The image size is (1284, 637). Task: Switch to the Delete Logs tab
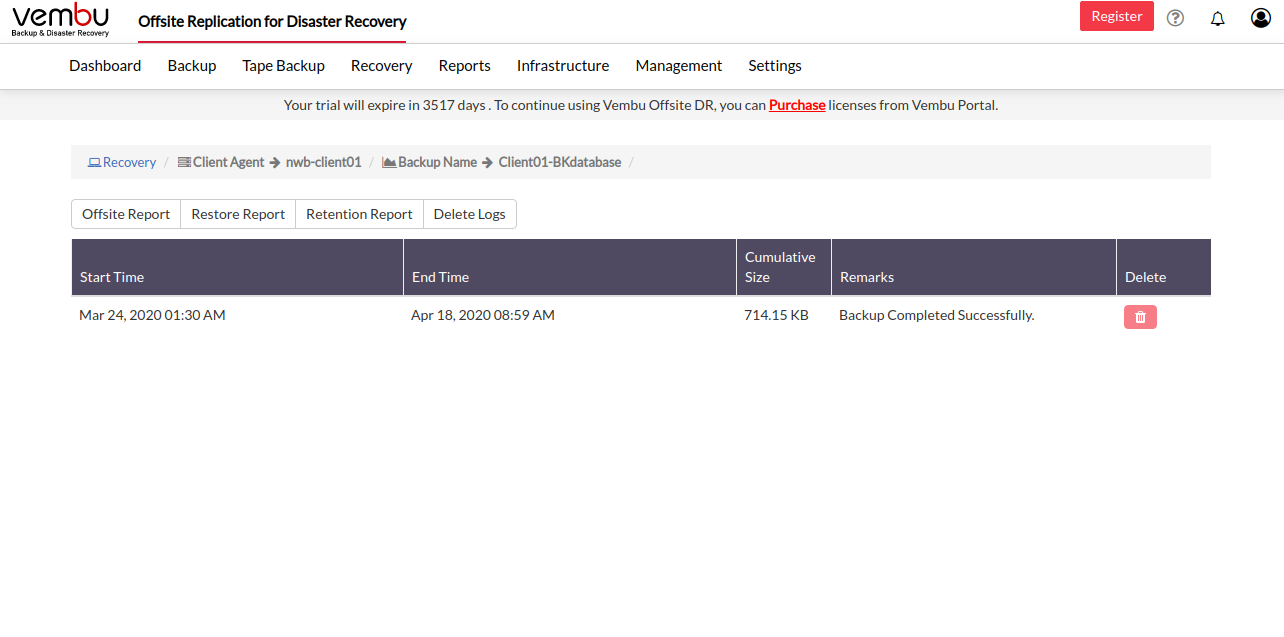[470, 214]
